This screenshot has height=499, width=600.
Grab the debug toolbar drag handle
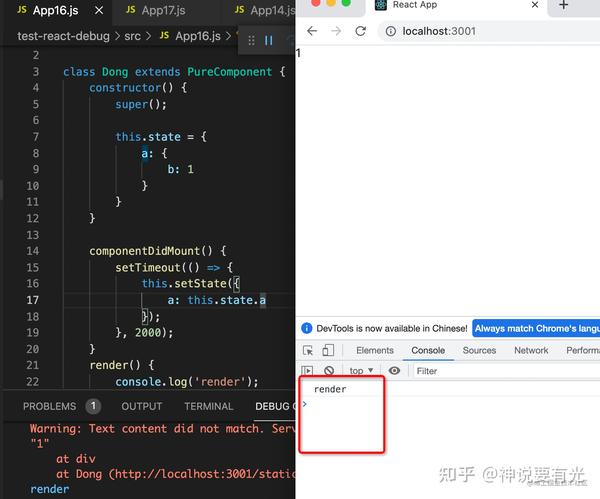coord(251,40)
